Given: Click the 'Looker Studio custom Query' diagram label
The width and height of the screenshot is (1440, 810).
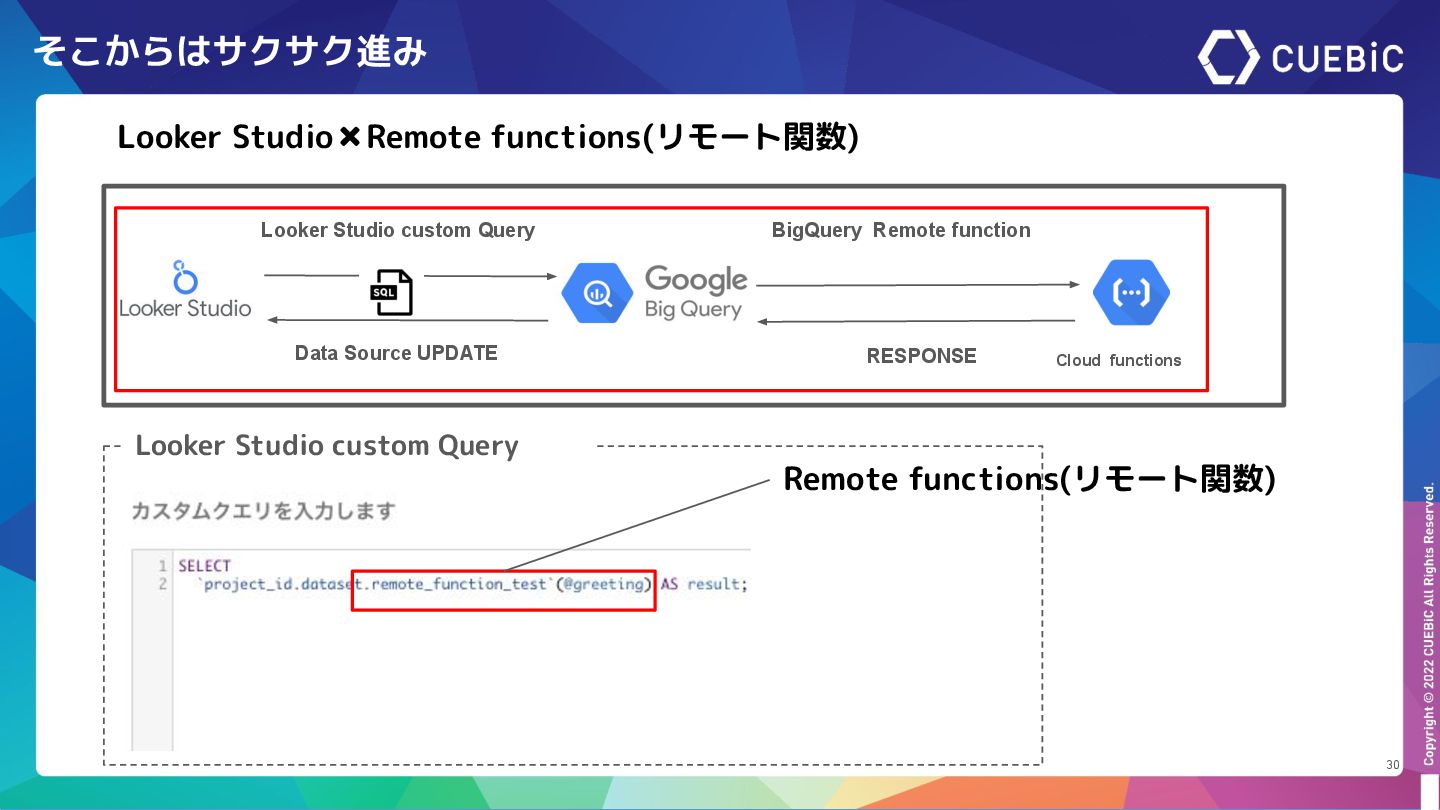Looking at the screenshot, I should coord(398,230).
